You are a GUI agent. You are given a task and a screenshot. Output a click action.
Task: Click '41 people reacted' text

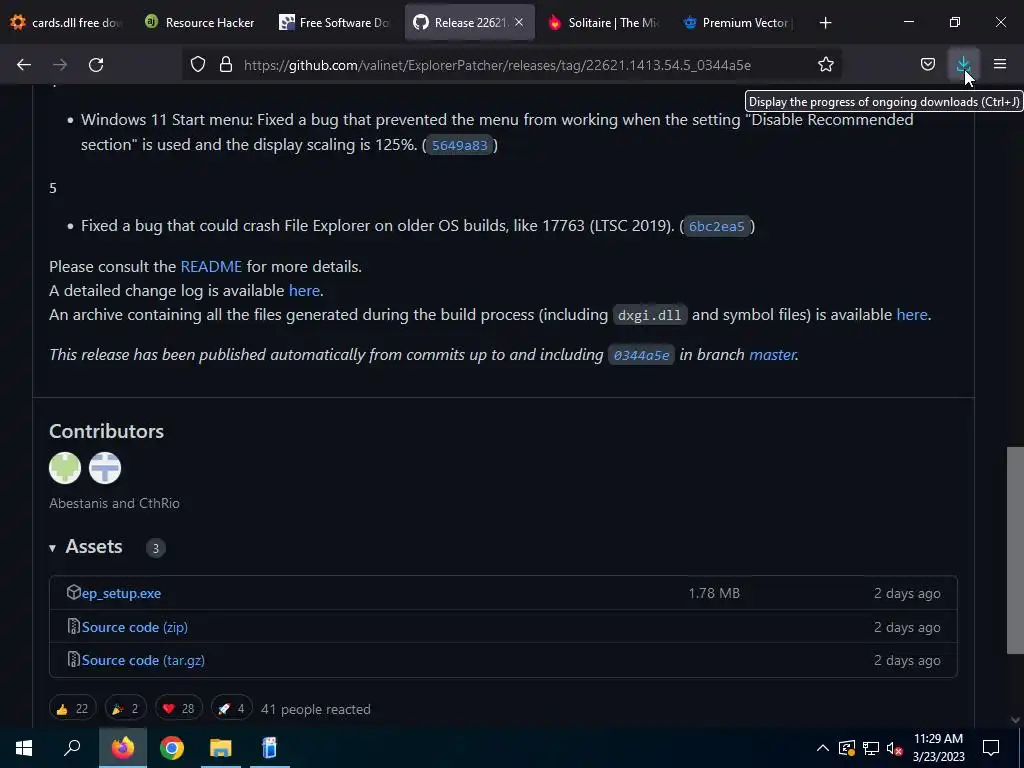click(316, 709)
